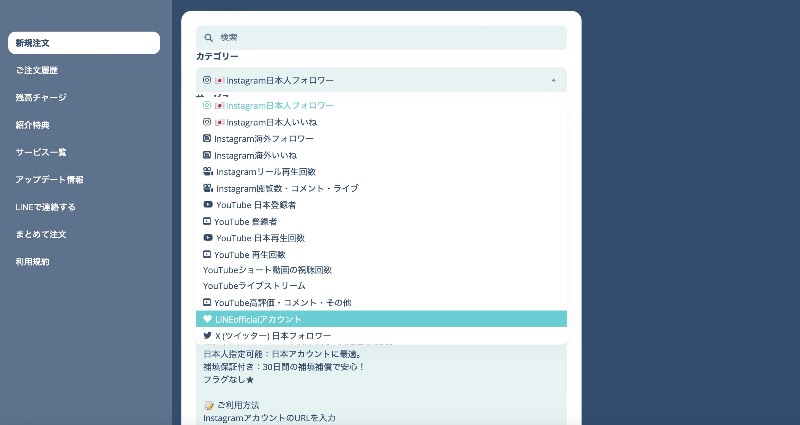Select YouTubeショート動画の視聴回数 option

pyautogui.click(x=381, y=270)
